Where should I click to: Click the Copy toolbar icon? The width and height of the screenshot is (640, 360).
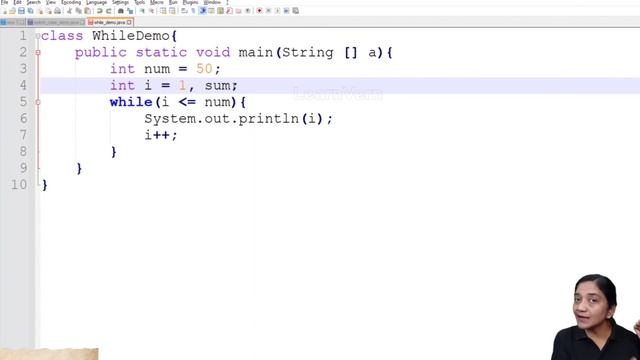78,11
